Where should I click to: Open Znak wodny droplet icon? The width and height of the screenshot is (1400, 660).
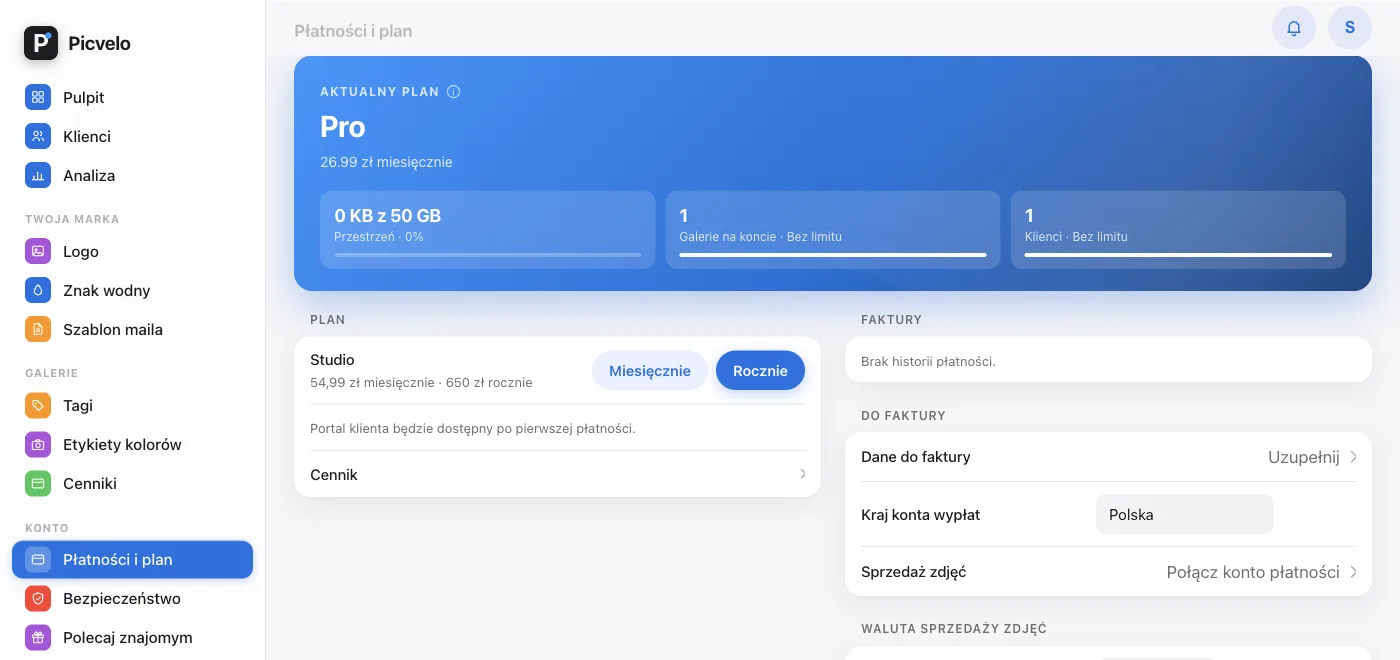tap(38, 291)
